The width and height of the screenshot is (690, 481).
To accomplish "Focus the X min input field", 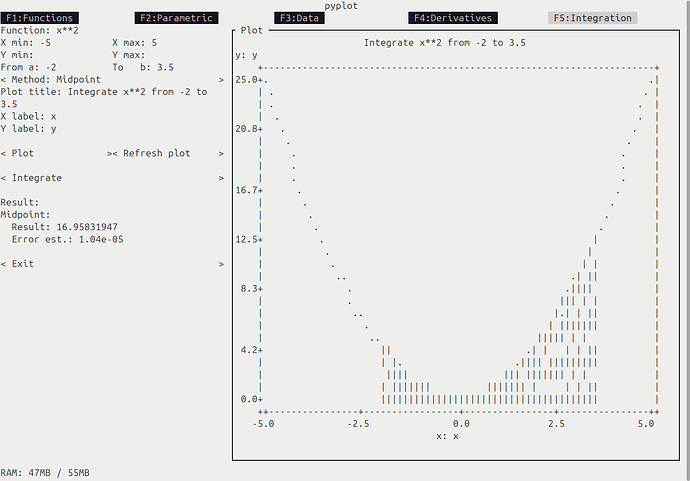I will pyautogui.click(x=62, y=43).
